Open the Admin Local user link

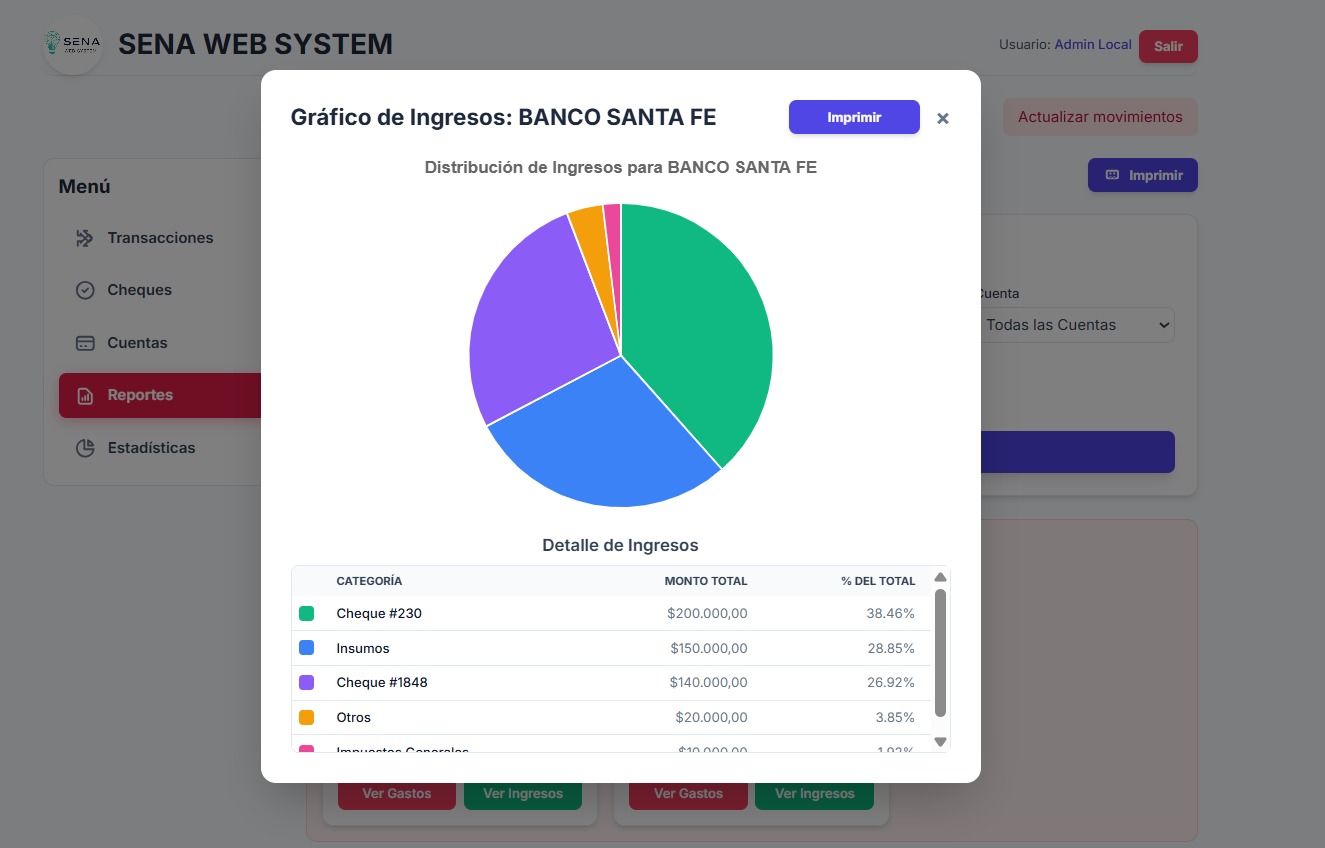(x=1093, y=44)
